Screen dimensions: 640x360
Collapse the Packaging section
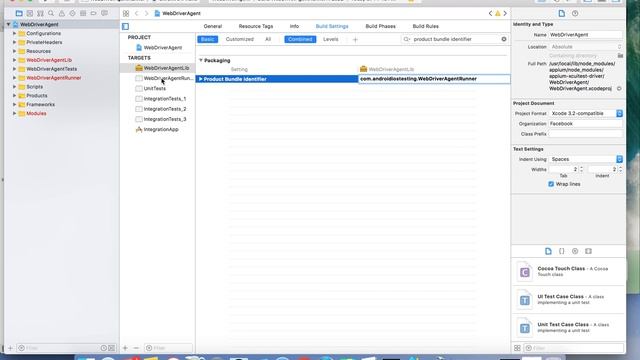[200, 60]
